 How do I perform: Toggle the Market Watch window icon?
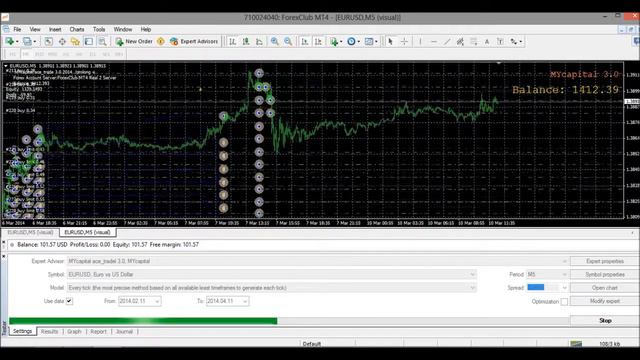(x=48, y=41)
